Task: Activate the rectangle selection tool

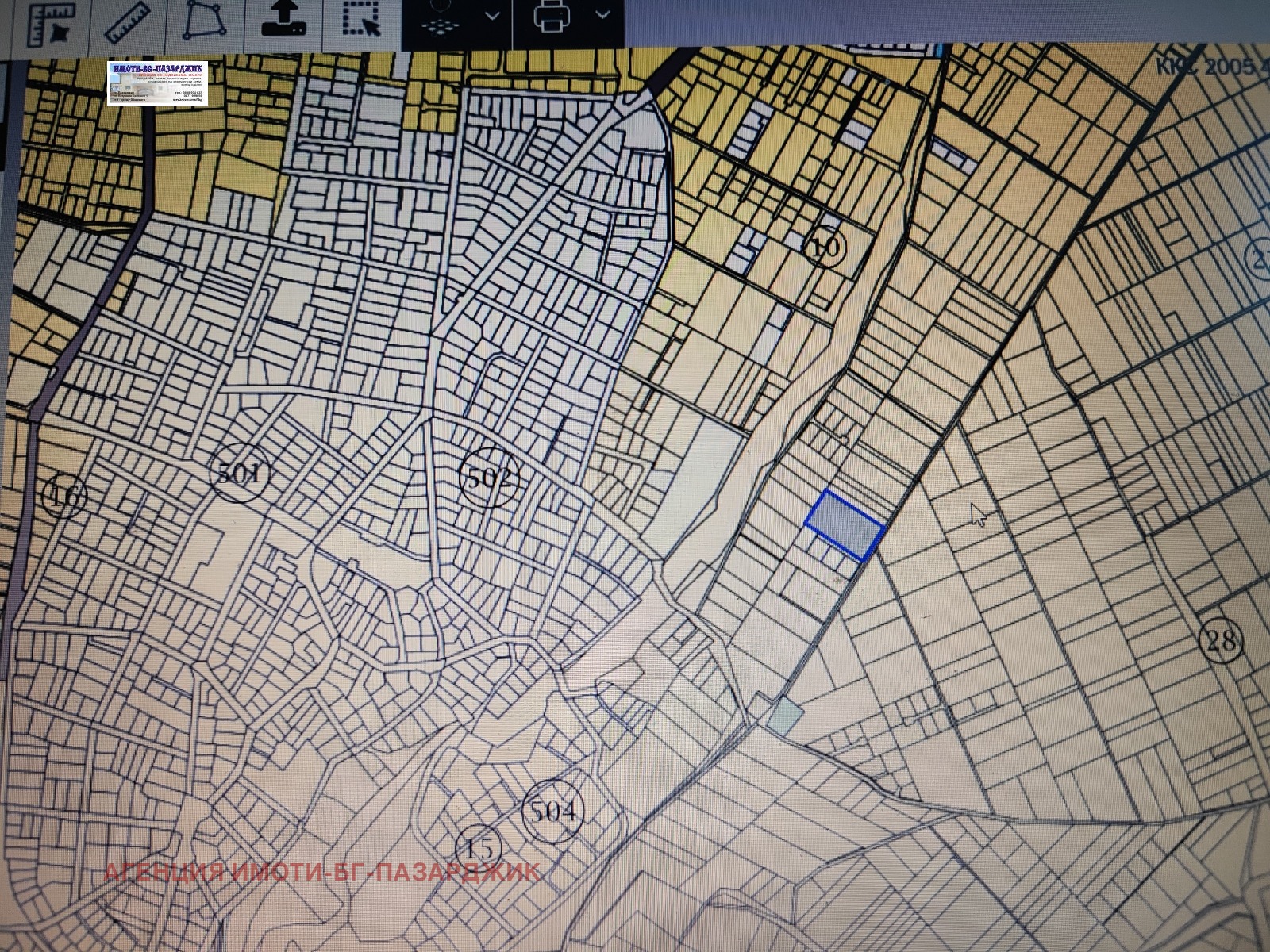Action: click(x=361, y=21)
